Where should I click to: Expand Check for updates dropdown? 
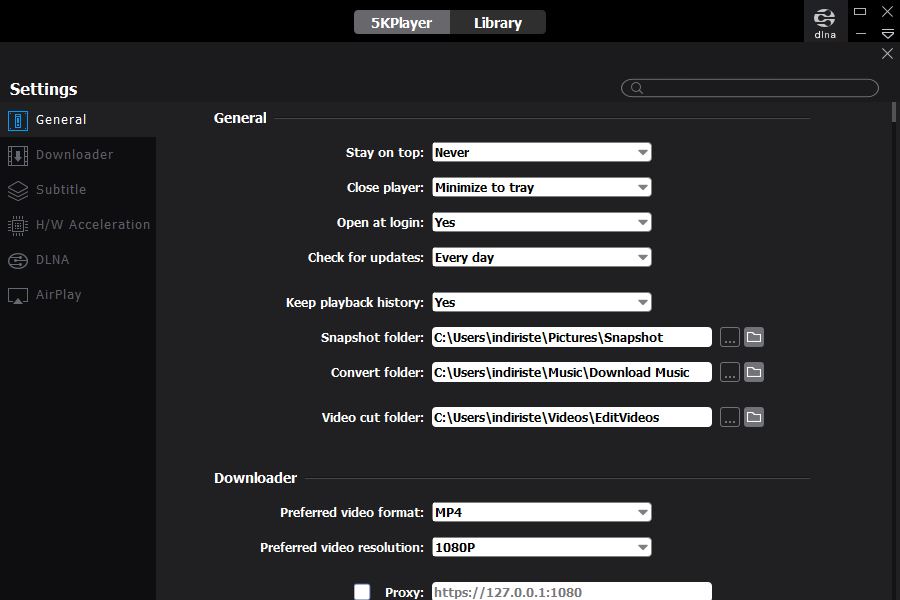pyautogui.click(x=541, y=258)
